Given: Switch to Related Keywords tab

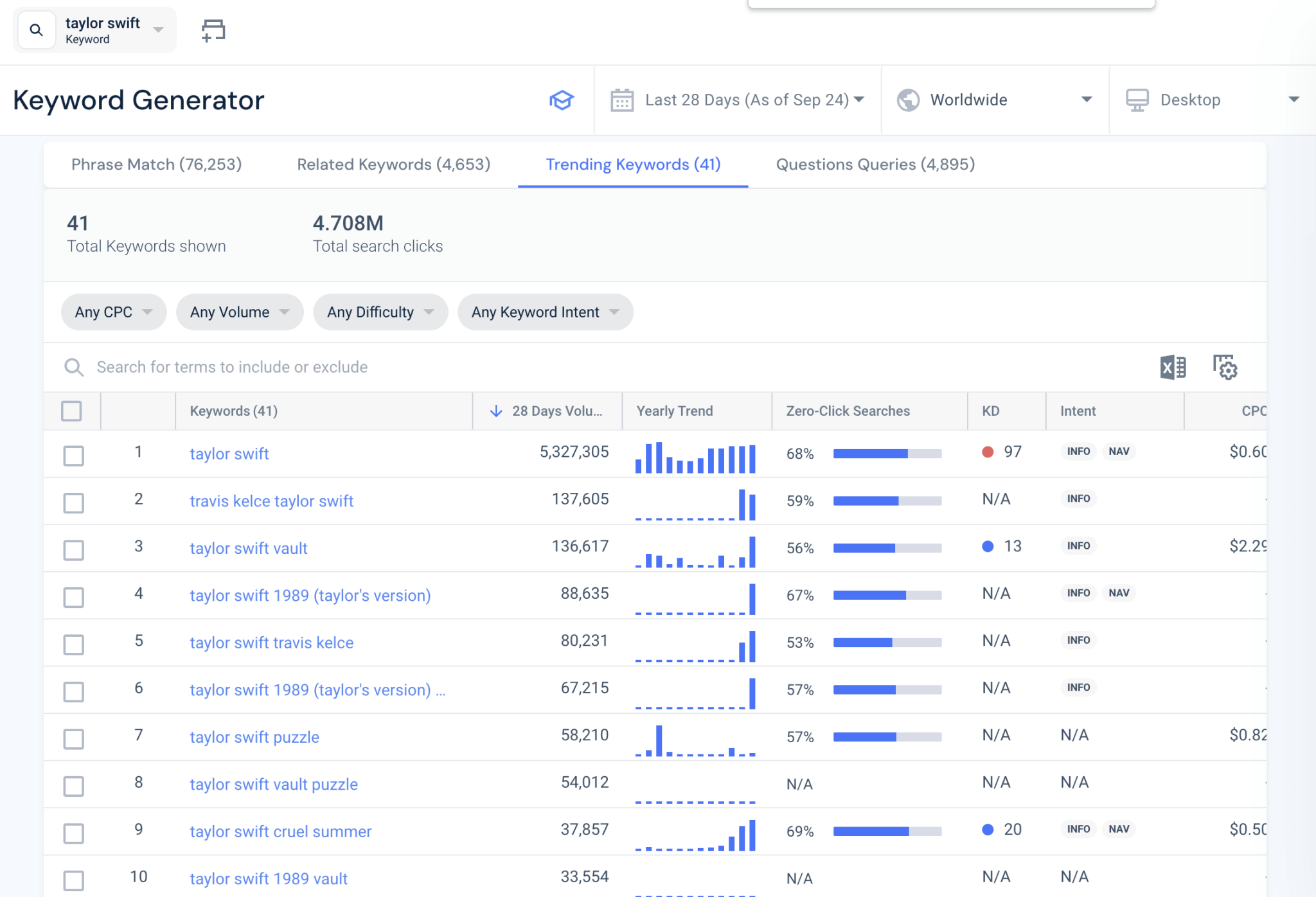Looking at the screenshot, I should click(393, 164).
